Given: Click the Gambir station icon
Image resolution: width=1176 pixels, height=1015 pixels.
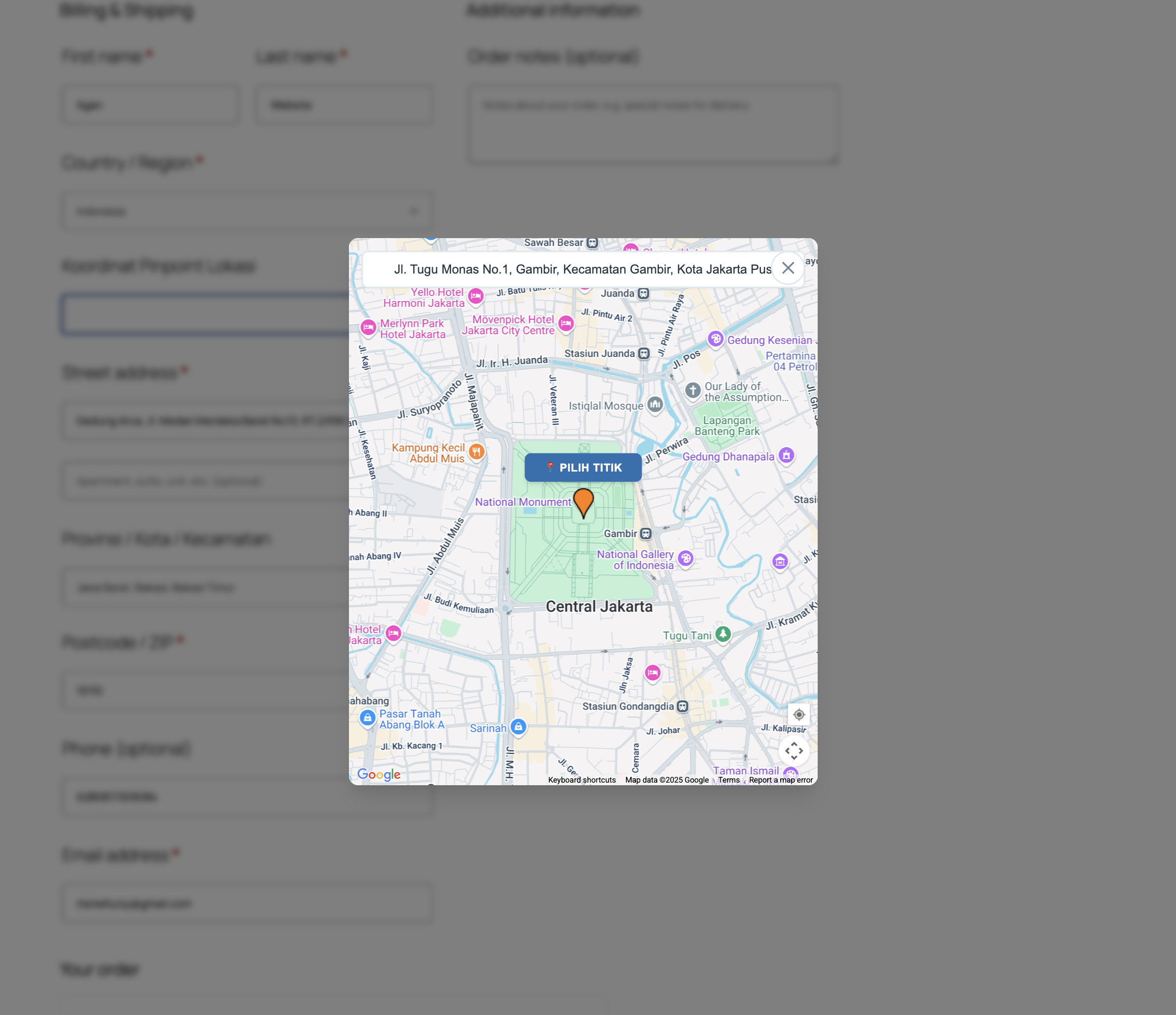Looking at the screenshot, I should 646,534.
